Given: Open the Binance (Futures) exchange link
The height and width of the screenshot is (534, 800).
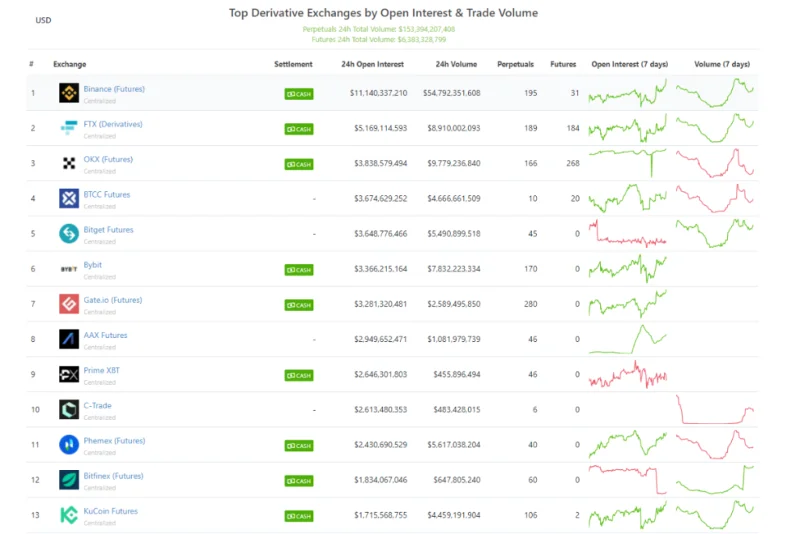Looking at the screenshot, I should tap(114, 89).
